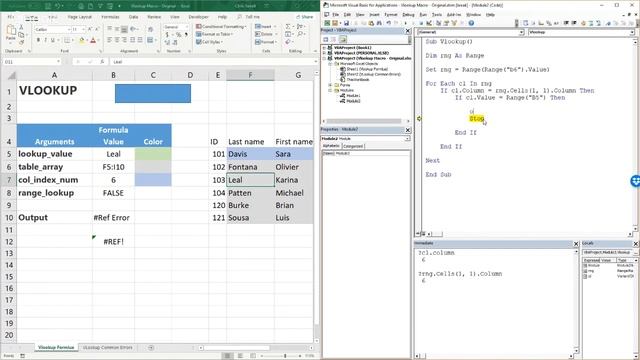Open the font size dropdown
640x360 pixels.
click(83, 29)
